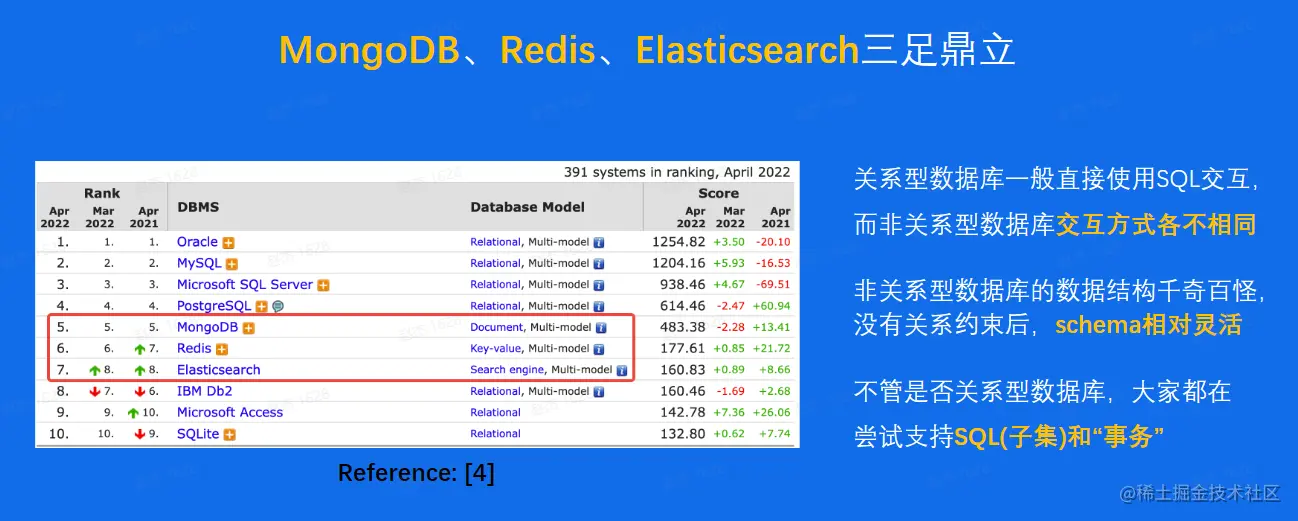Image resolution: width=1298 pixels, height=521 pixels.
Task: Open the Oracle DBMS link
Action: [x=197, y=242]
